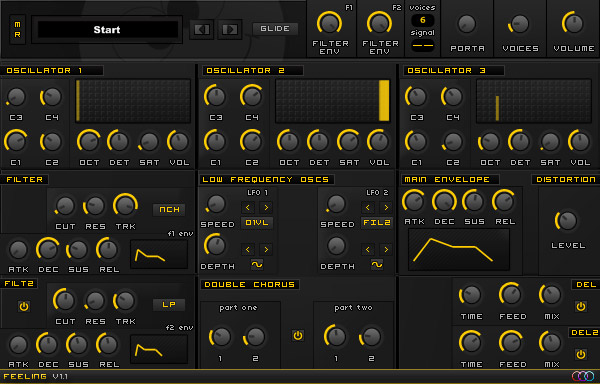This screenshot has height=384, width=600.
Task: Toggle the DEL2 power button
Action: pos(581,354)
